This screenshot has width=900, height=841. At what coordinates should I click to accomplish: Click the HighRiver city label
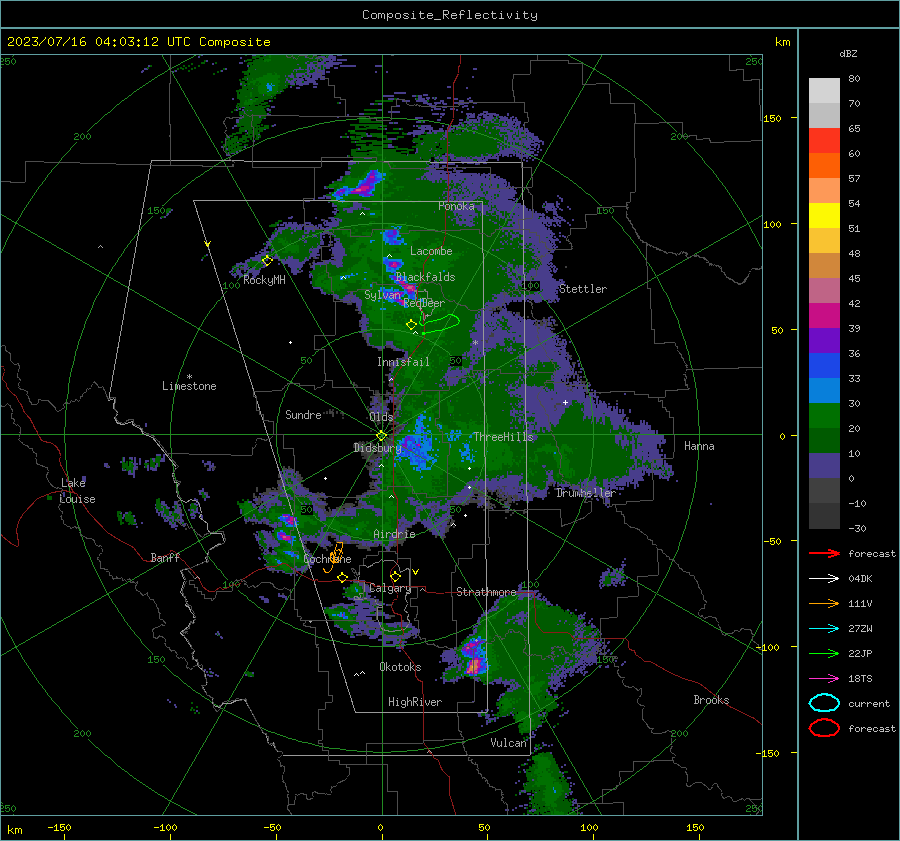pos(415,702)
